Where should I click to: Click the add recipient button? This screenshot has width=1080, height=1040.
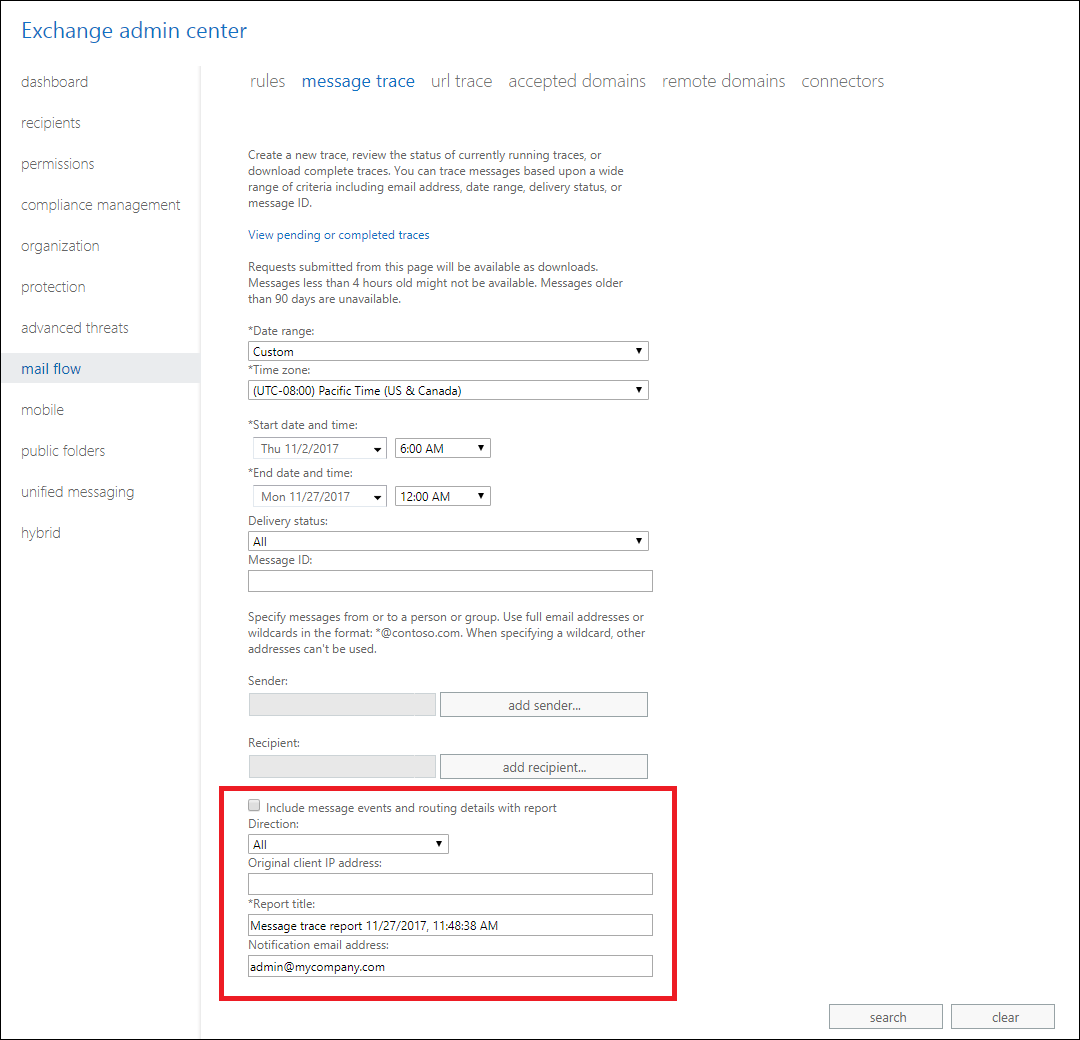[x=543, y=767]
